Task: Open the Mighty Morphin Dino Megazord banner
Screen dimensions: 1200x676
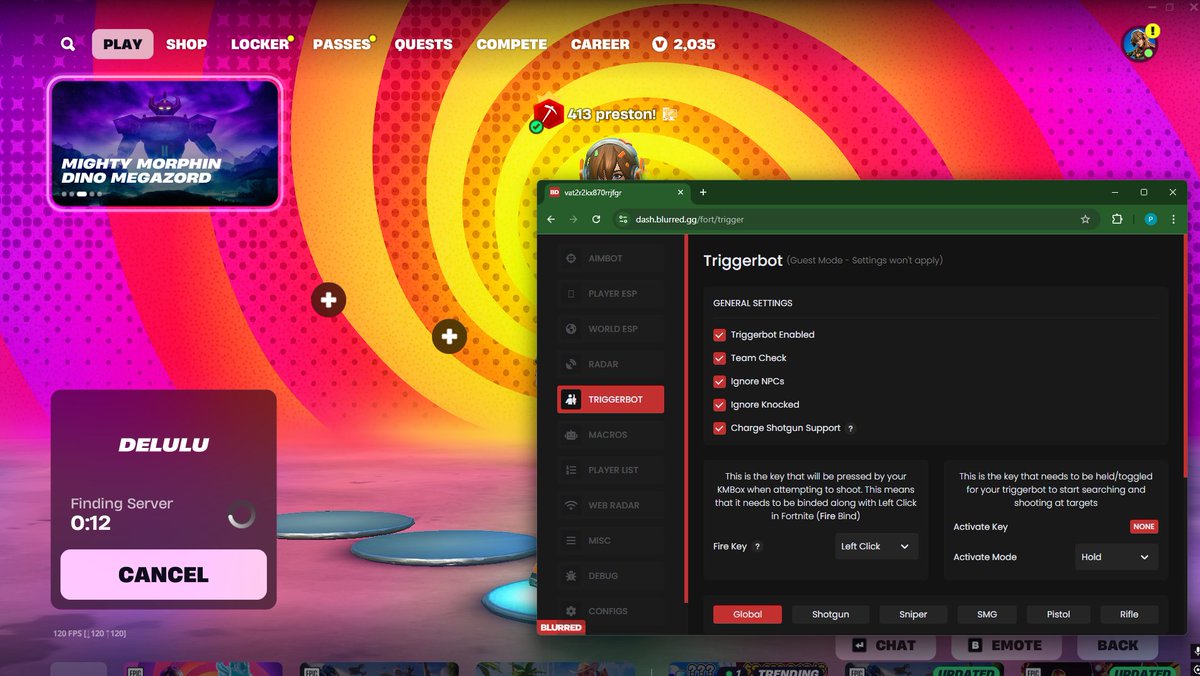Action: pos(165,143)
